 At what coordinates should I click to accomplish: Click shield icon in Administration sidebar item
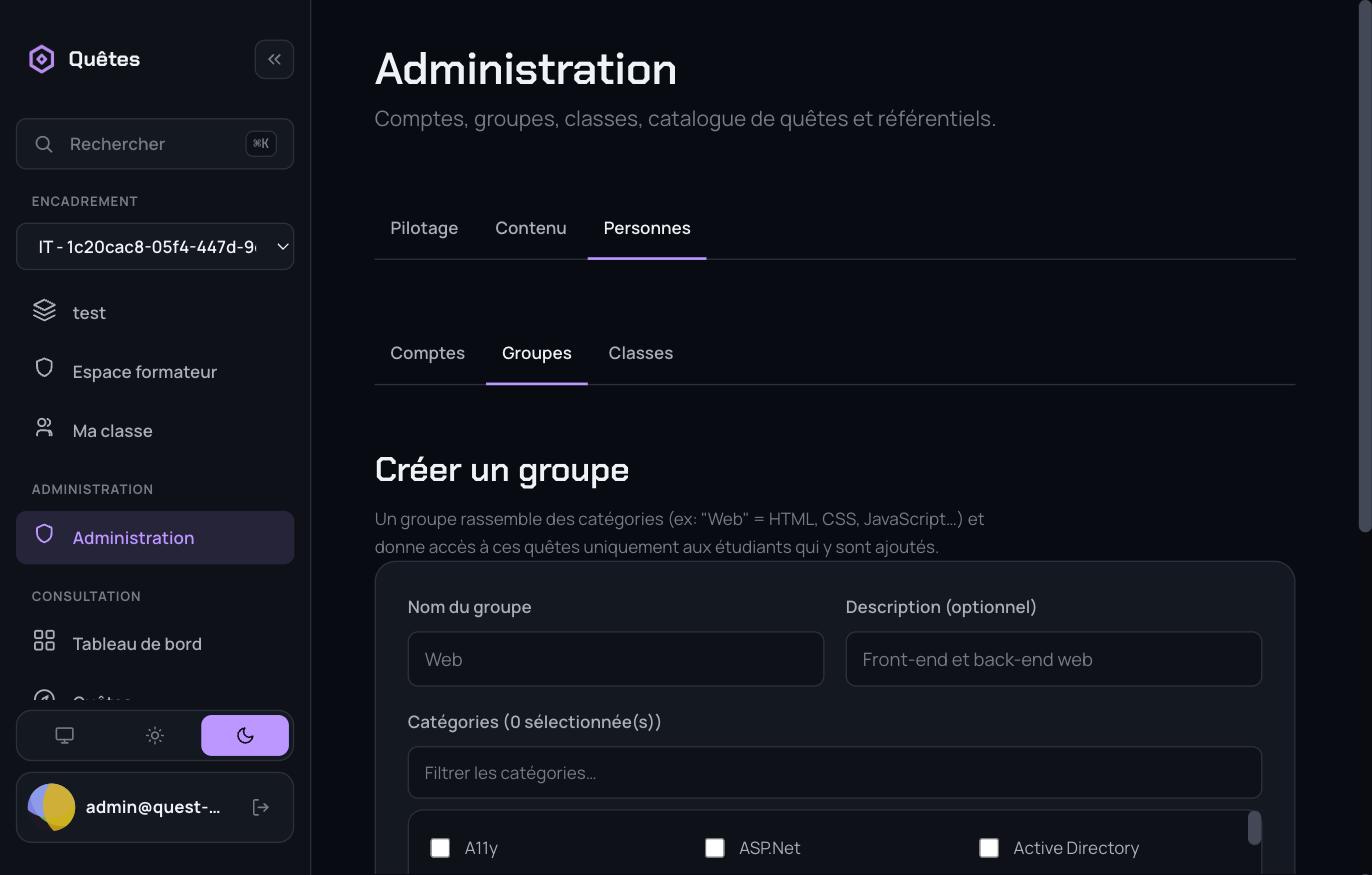pos(44,534)
